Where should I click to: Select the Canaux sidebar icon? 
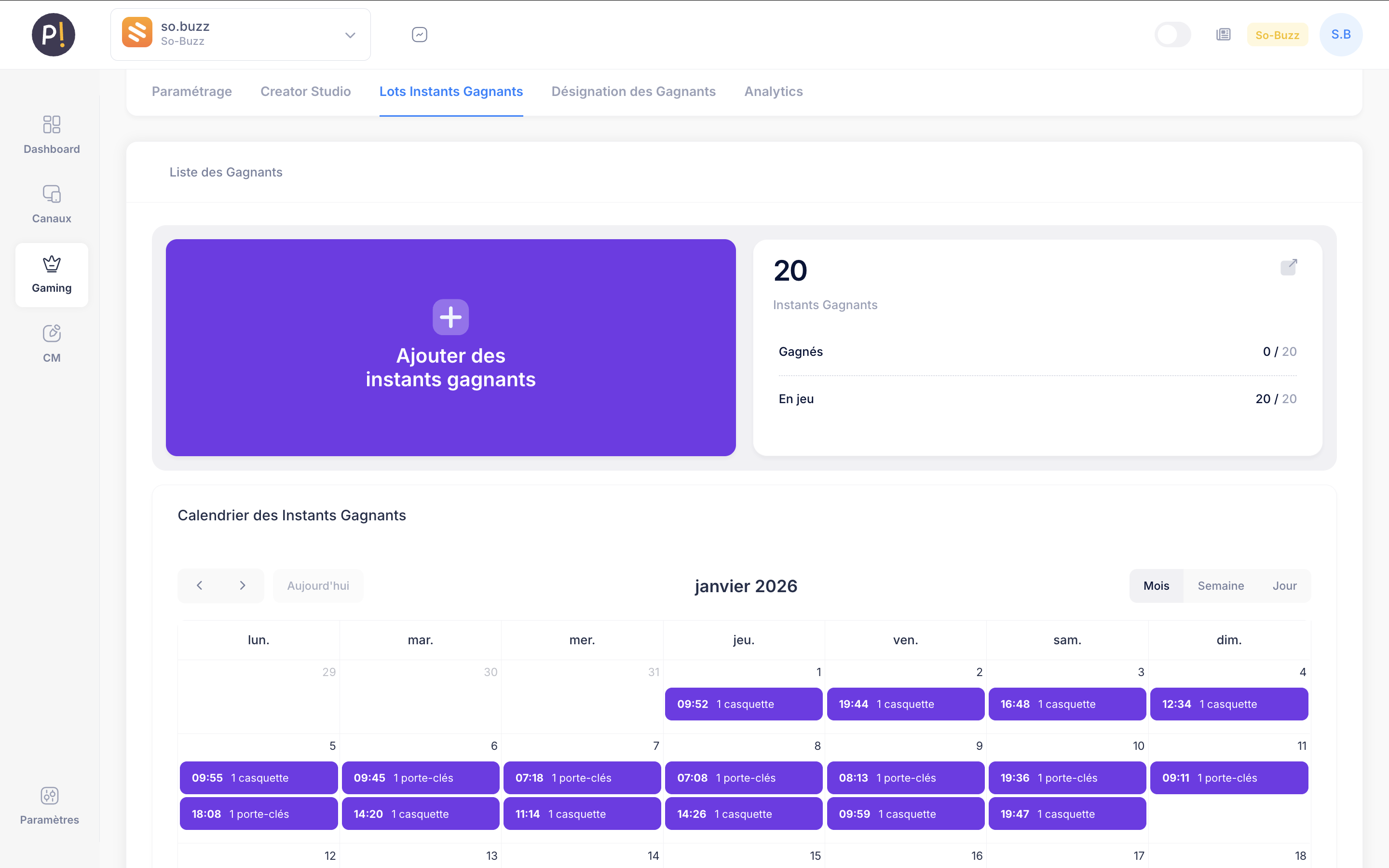(52, 204)
